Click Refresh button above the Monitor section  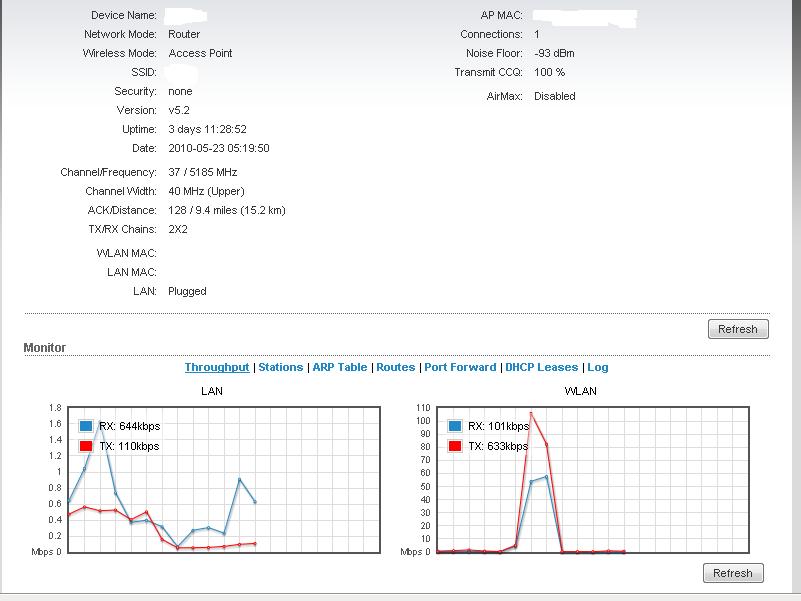coord(738,329)
